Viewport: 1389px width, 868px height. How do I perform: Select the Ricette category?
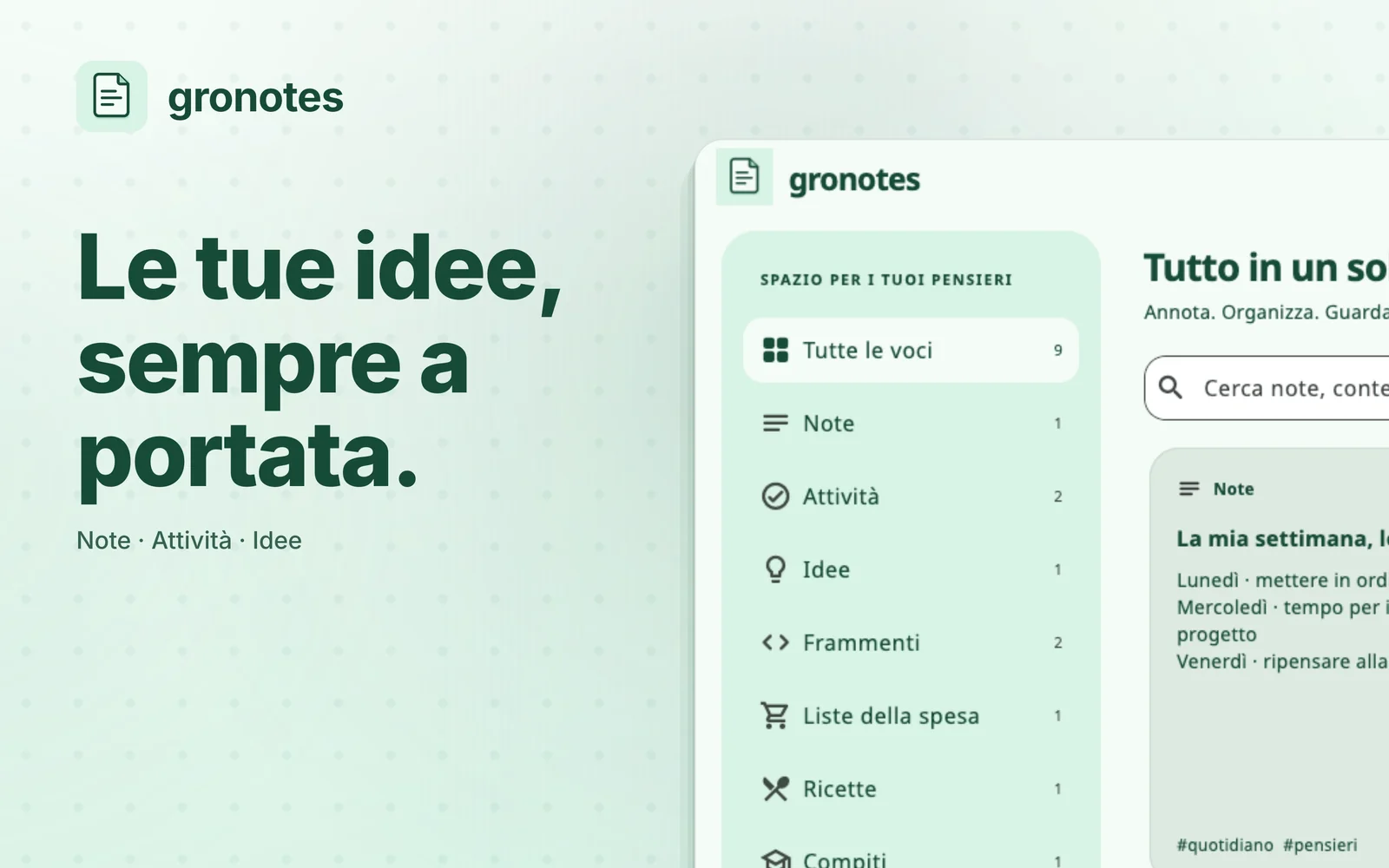pyautogui.click(x=911, y=788)
